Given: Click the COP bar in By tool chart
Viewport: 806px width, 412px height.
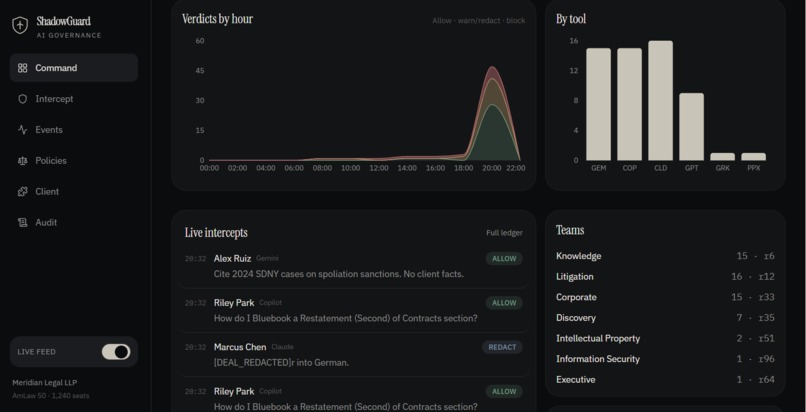Looking at the screenshot, I should pyautogui.click(x=629, y=104).
